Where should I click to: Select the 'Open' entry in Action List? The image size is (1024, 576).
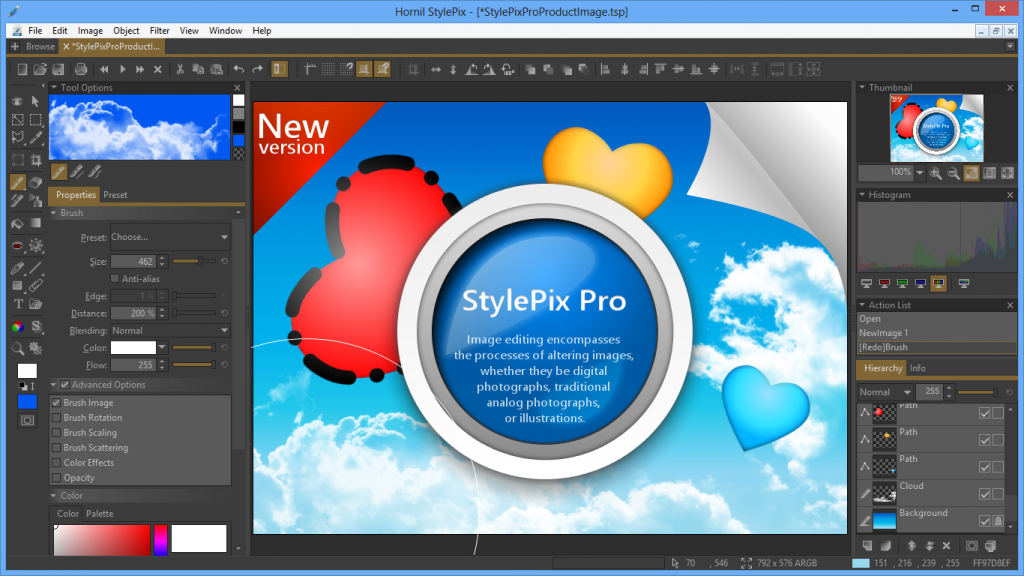point(936,319)
